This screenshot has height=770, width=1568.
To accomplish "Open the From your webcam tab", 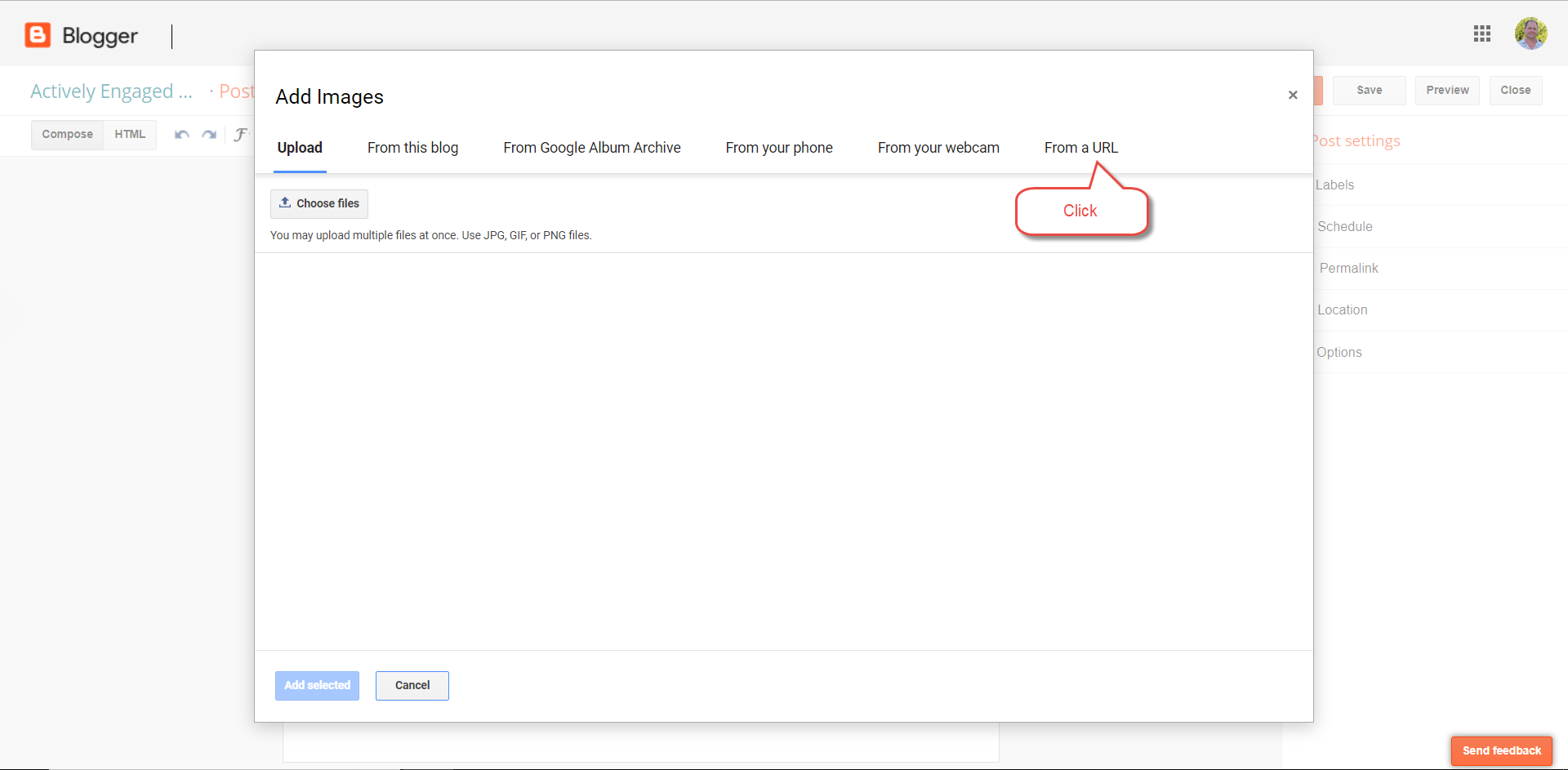I will 938,148.
